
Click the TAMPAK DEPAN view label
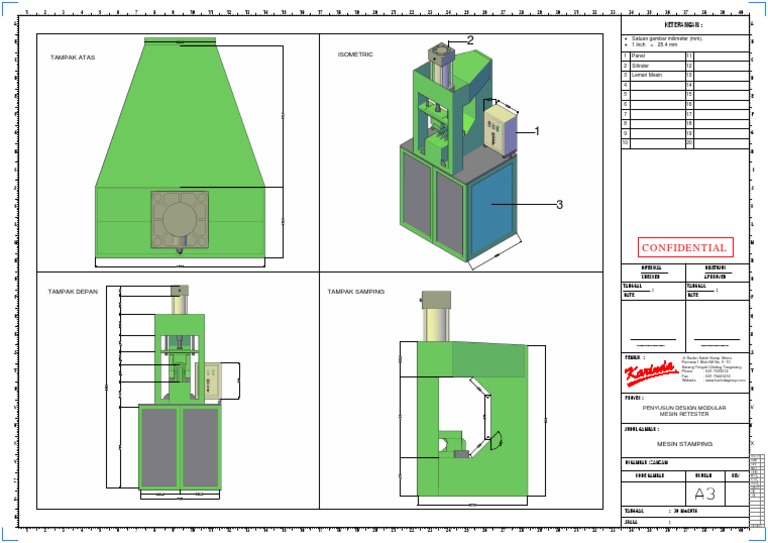72,291
